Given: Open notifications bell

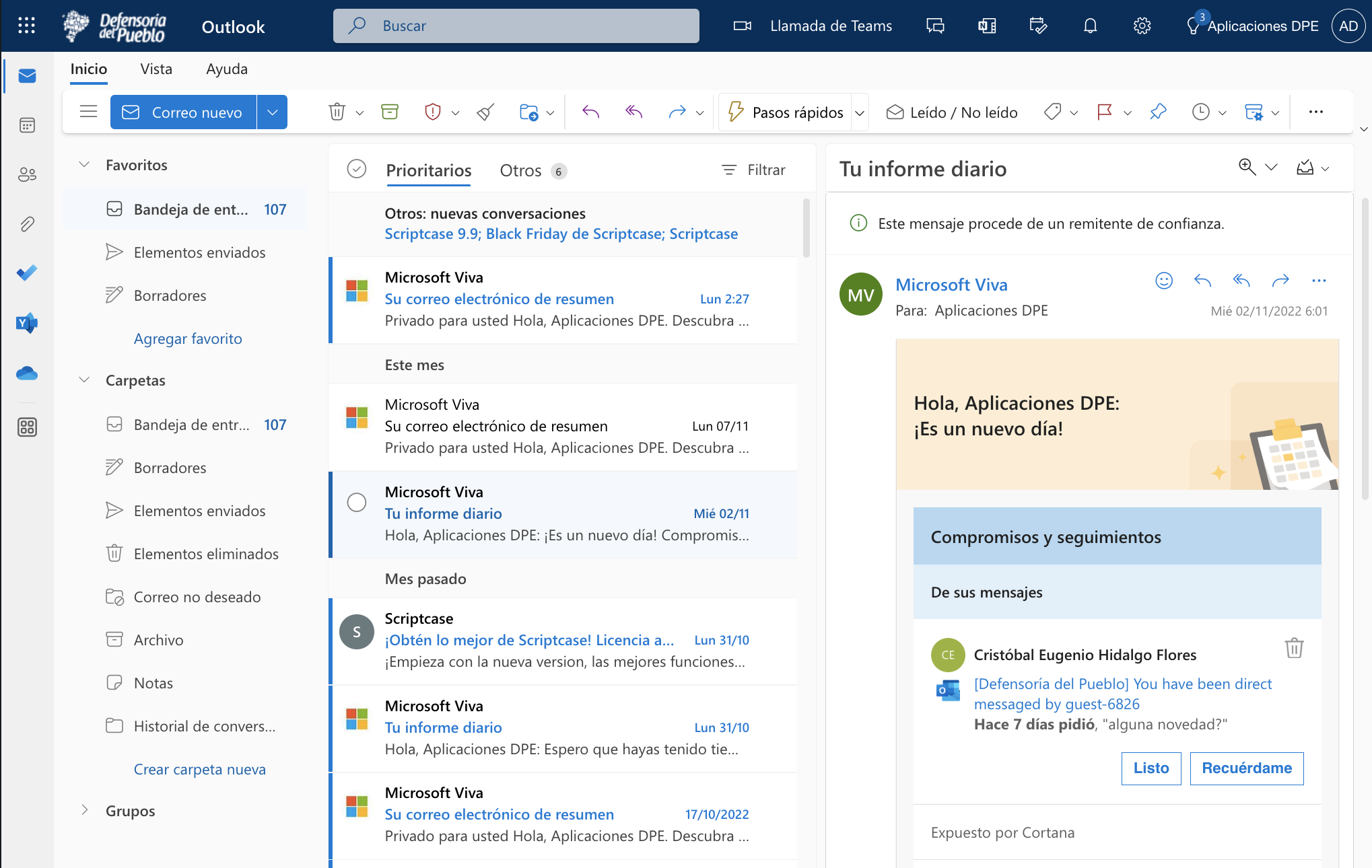Looking at the screenshot, I should tap(1091, 26).
